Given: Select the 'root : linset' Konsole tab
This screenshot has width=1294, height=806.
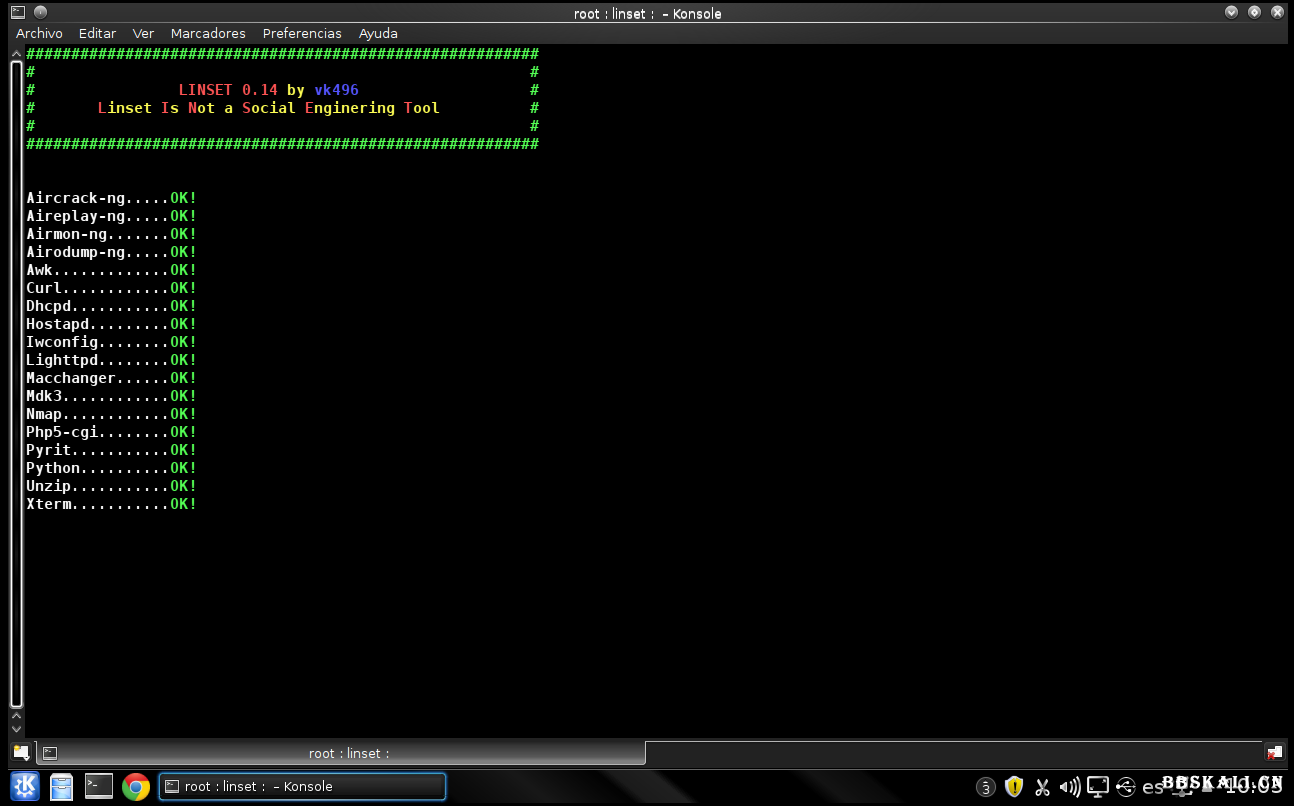Looking at the screenshot, I should 340,753.
